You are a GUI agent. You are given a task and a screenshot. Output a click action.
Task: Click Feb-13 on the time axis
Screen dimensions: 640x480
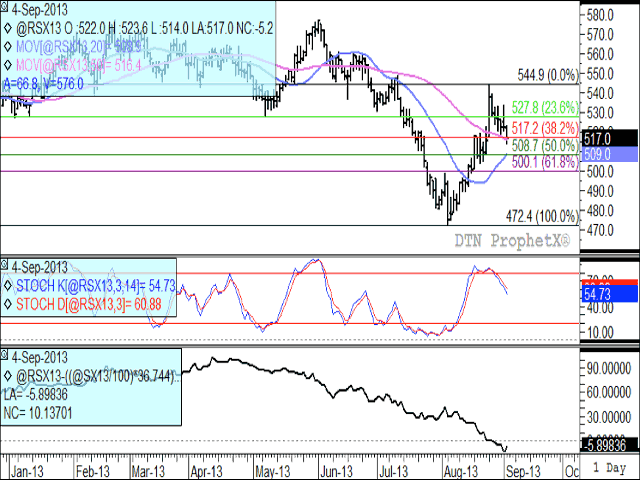click(x=93, y=472)
